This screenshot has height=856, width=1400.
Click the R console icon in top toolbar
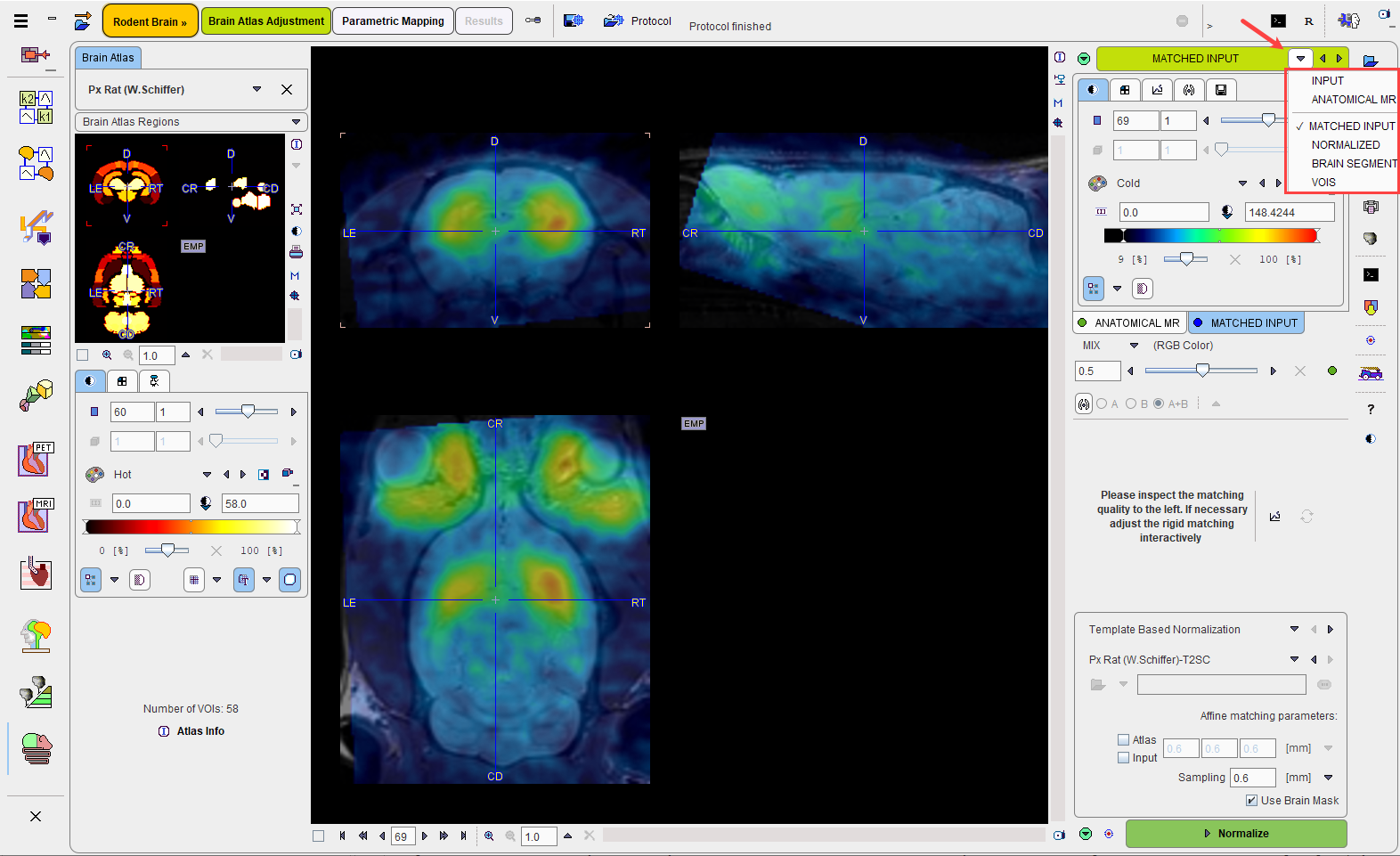(1308, 21)
